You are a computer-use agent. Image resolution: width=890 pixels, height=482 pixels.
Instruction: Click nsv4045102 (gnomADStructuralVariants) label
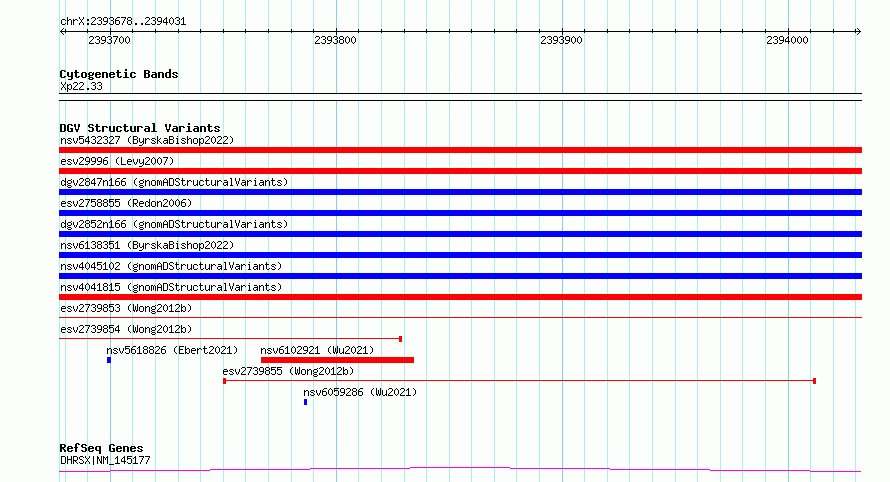171,266
